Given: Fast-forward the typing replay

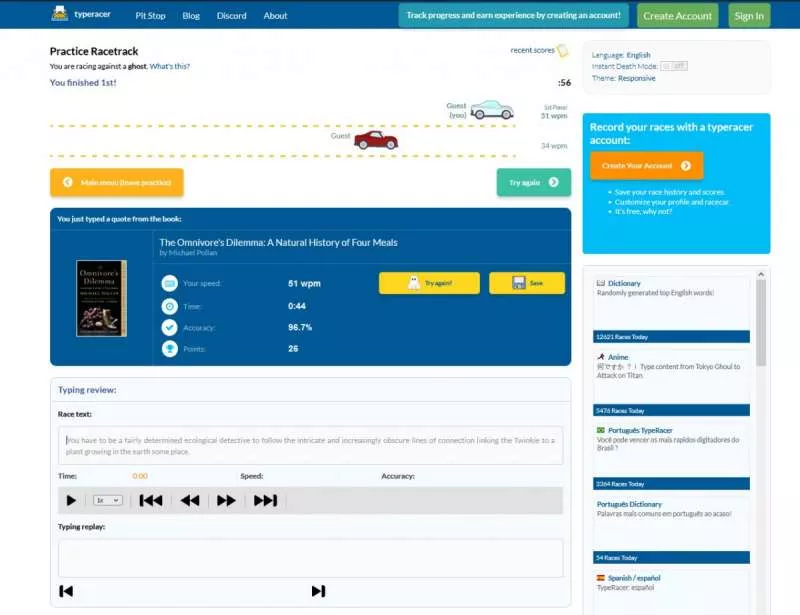Looking at the screenshot, I should (x=226, y=499).
